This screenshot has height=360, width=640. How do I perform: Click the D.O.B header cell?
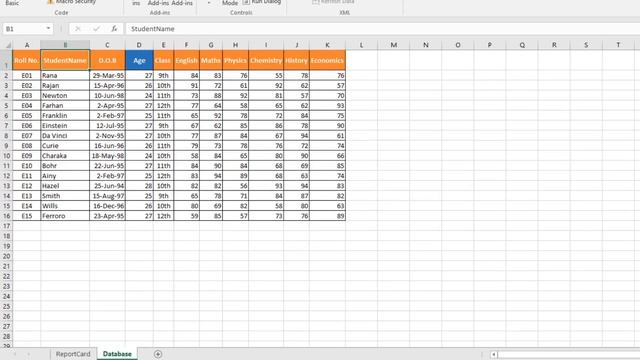pos(107,60)
